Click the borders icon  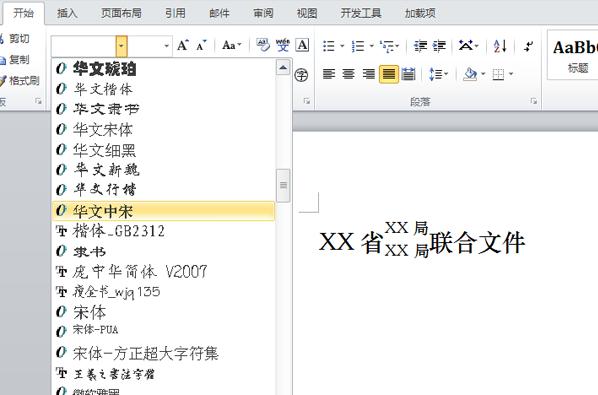tap(498, 74)
